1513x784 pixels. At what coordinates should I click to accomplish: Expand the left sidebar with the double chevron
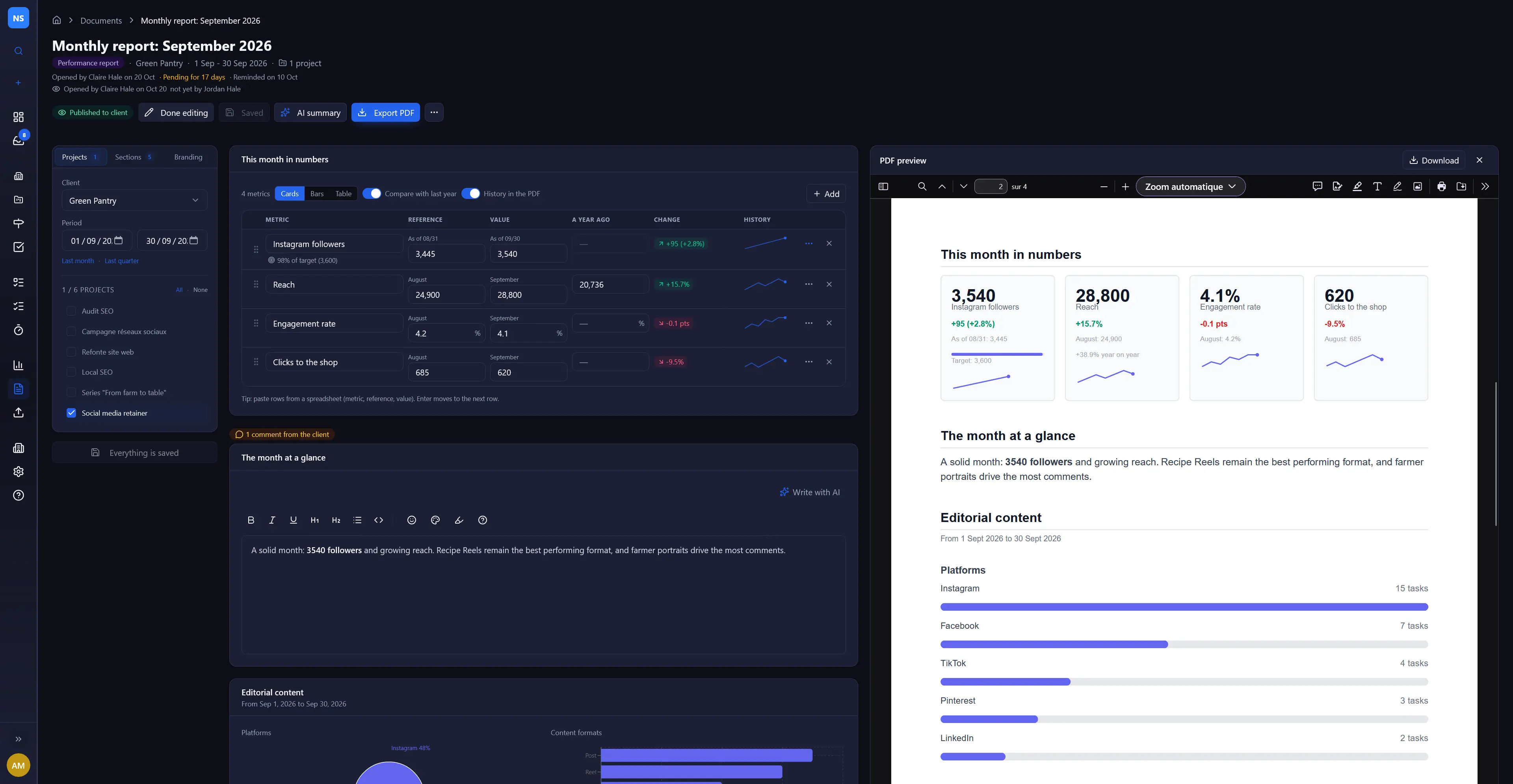(x=18, y=739)
